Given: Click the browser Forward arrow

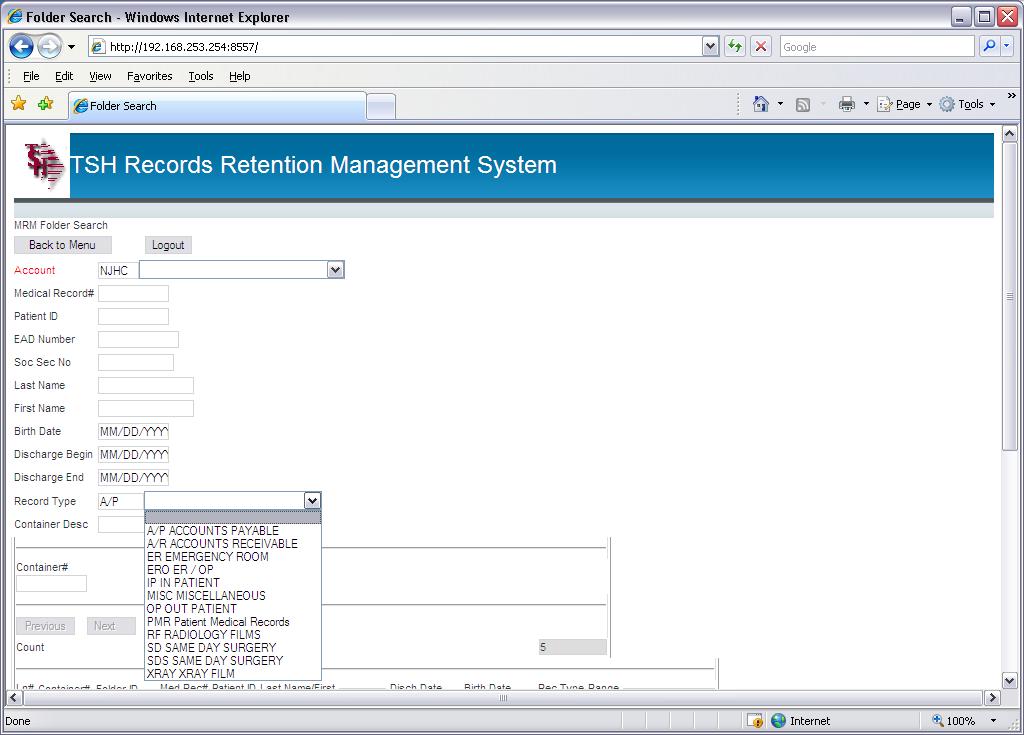Looking at the screenshot, I should 49,46.
